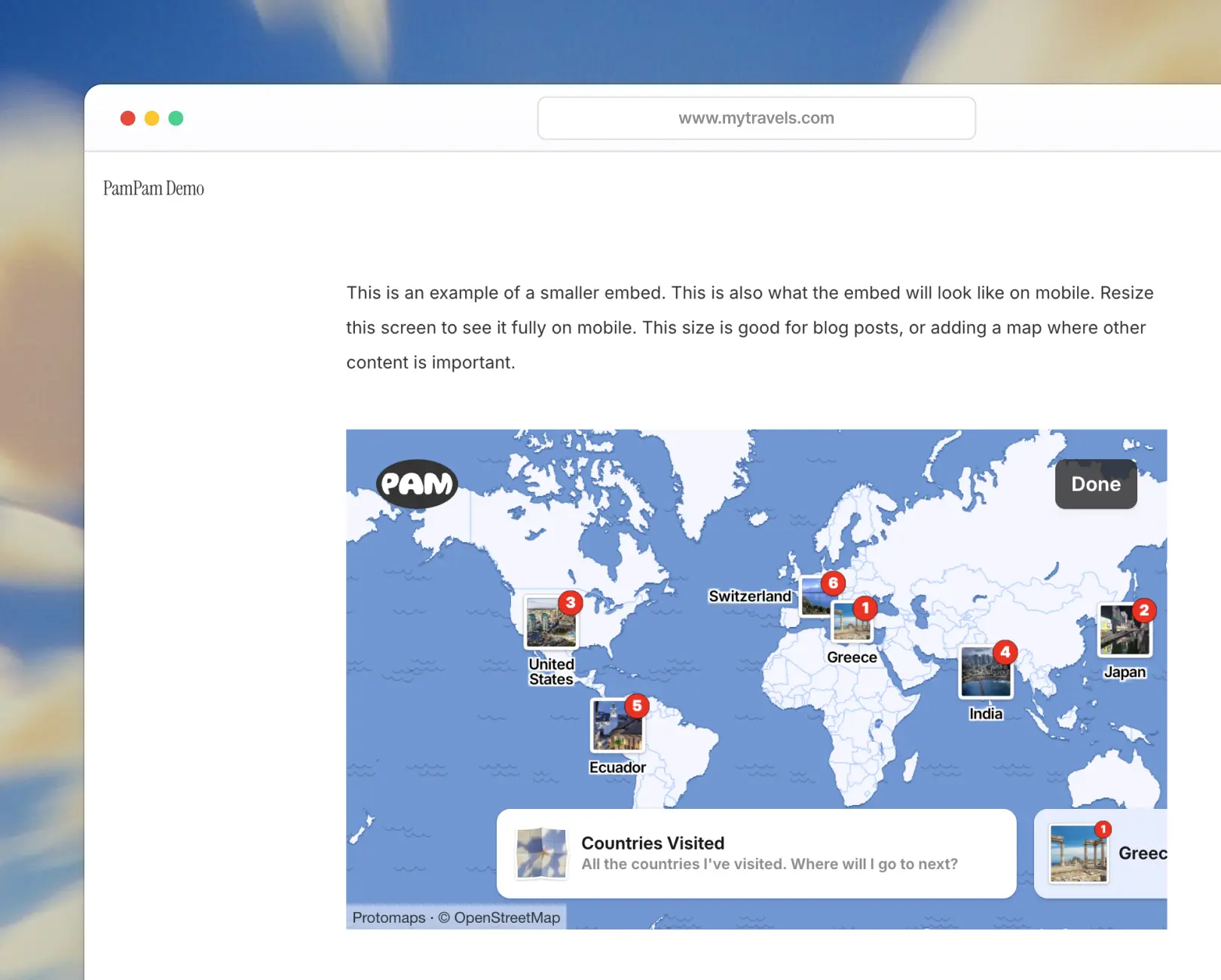Screen dimensions: 1221x980
Task: Click the Done button
Action: [1095, 483]
